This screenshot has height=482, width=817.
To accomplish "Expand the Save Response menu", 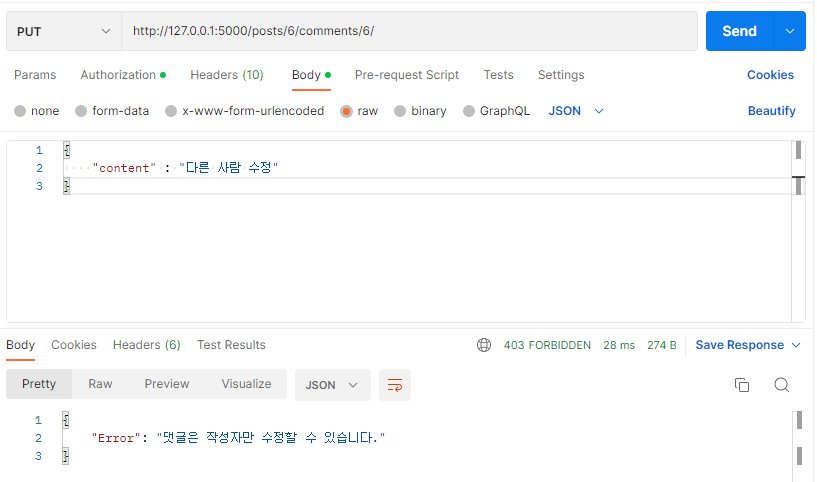I will 796,345.
